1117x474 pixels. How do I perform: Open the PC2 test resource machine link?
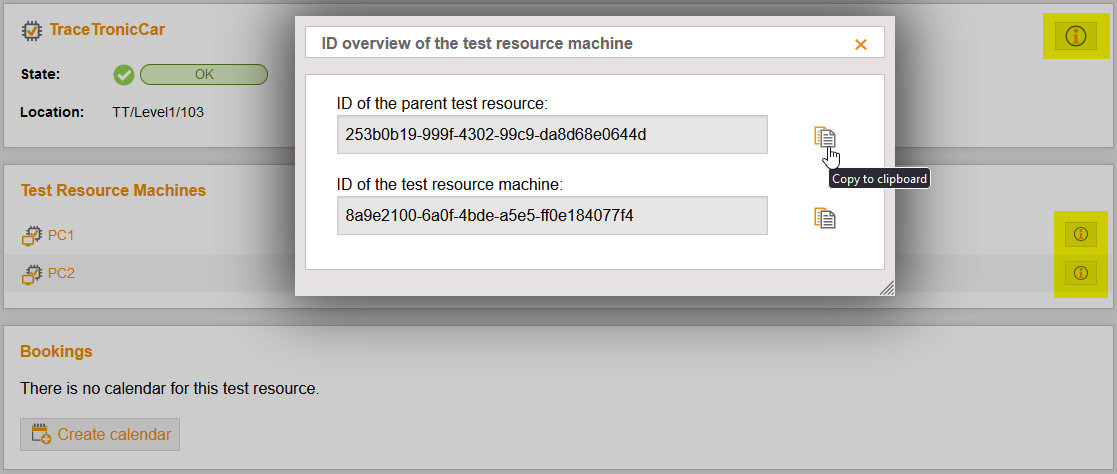point(61,273)
